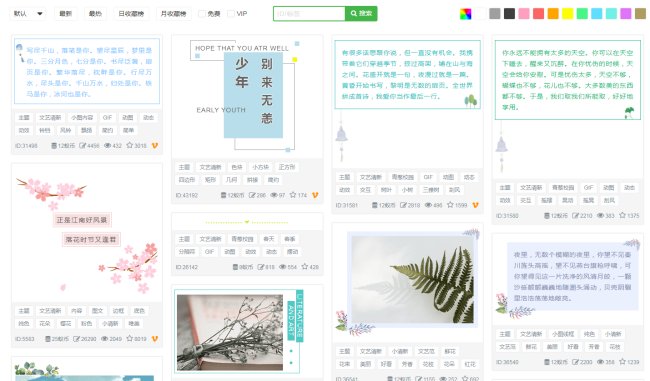Filter by the light gray swatch
Screen dimensions: 650x381
pos(495,14)
